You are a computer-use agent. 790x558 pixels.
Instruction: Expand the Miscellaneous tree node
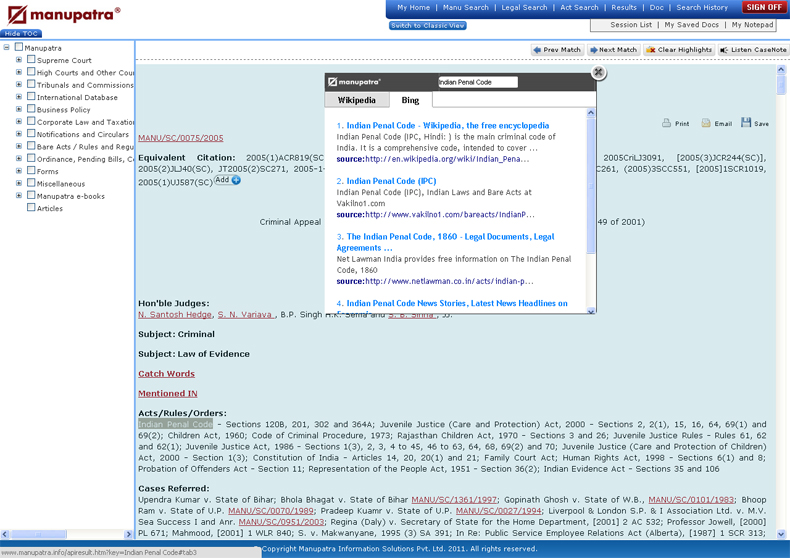pos(19,183)
